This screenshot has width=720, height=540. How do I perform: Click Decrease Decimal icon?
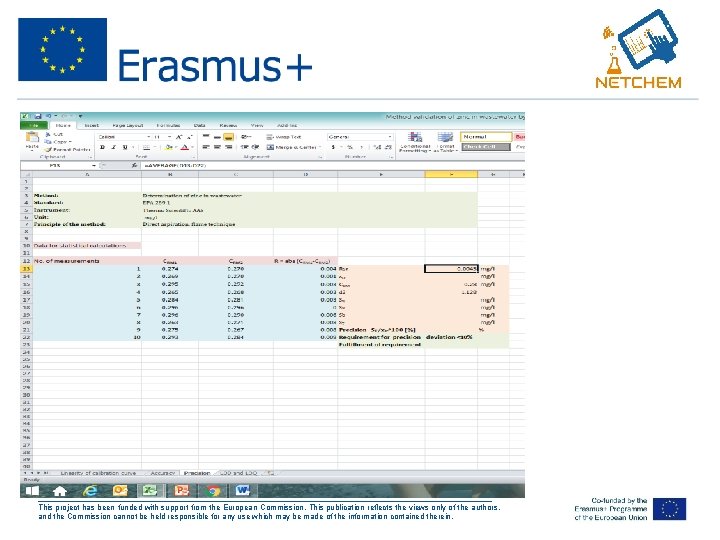tap(388, 147)
